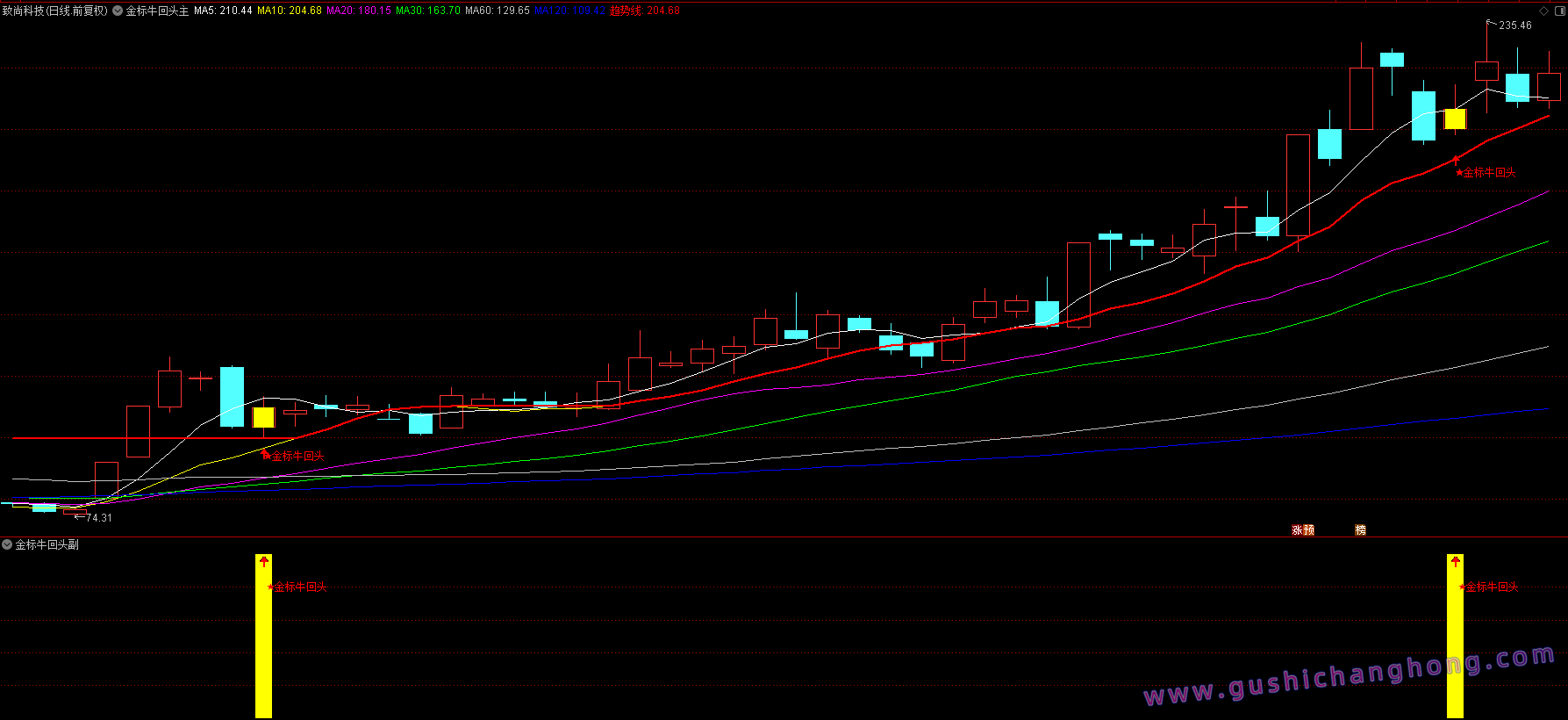Select the MA5 moving average label

pos(223,11)
